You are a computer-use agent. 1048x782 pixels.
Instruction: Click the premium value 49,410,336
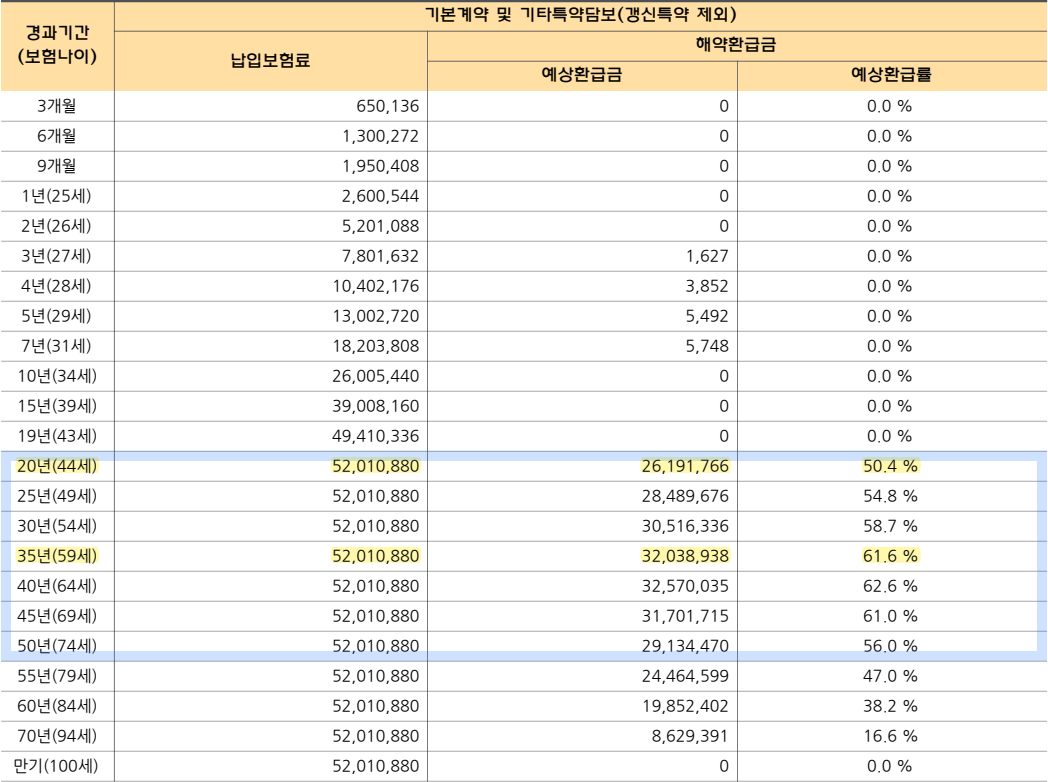tap(376, 437)
